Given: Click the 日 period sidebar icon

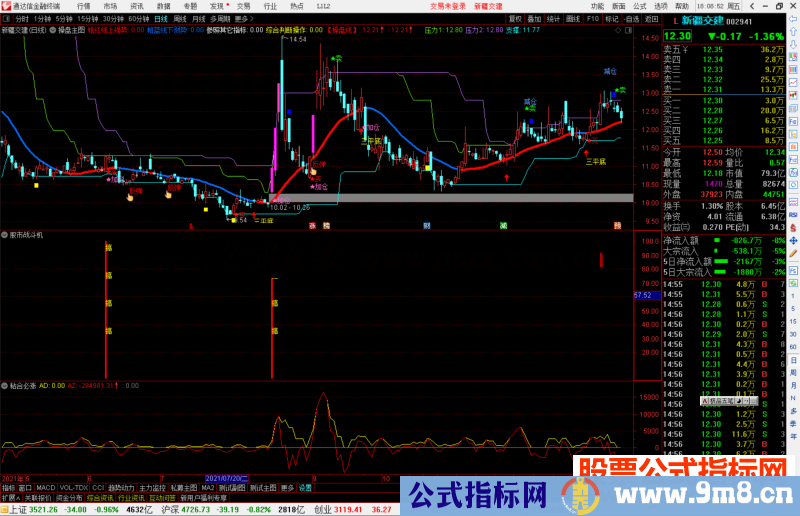Looking at the screenshot, I should 793,360.
